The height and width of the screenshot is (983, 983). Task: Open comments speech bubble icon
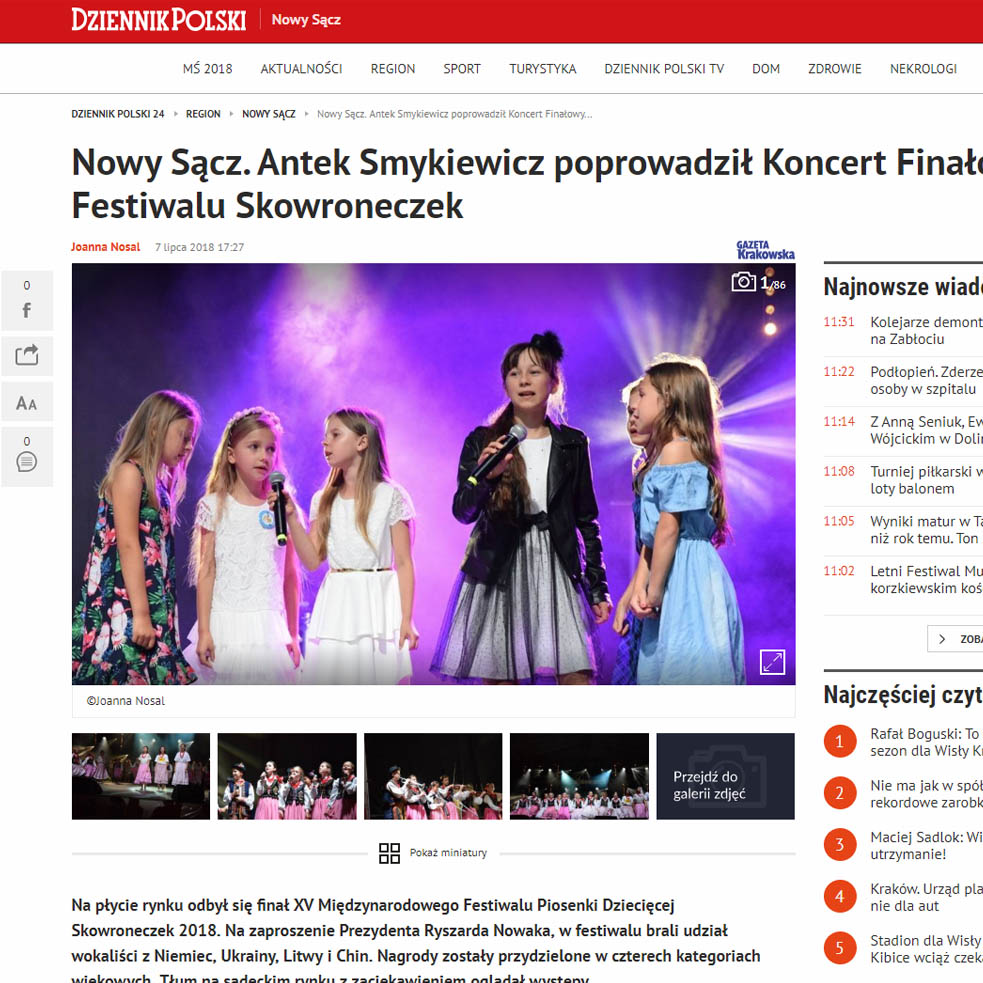[x=26, y=456]
